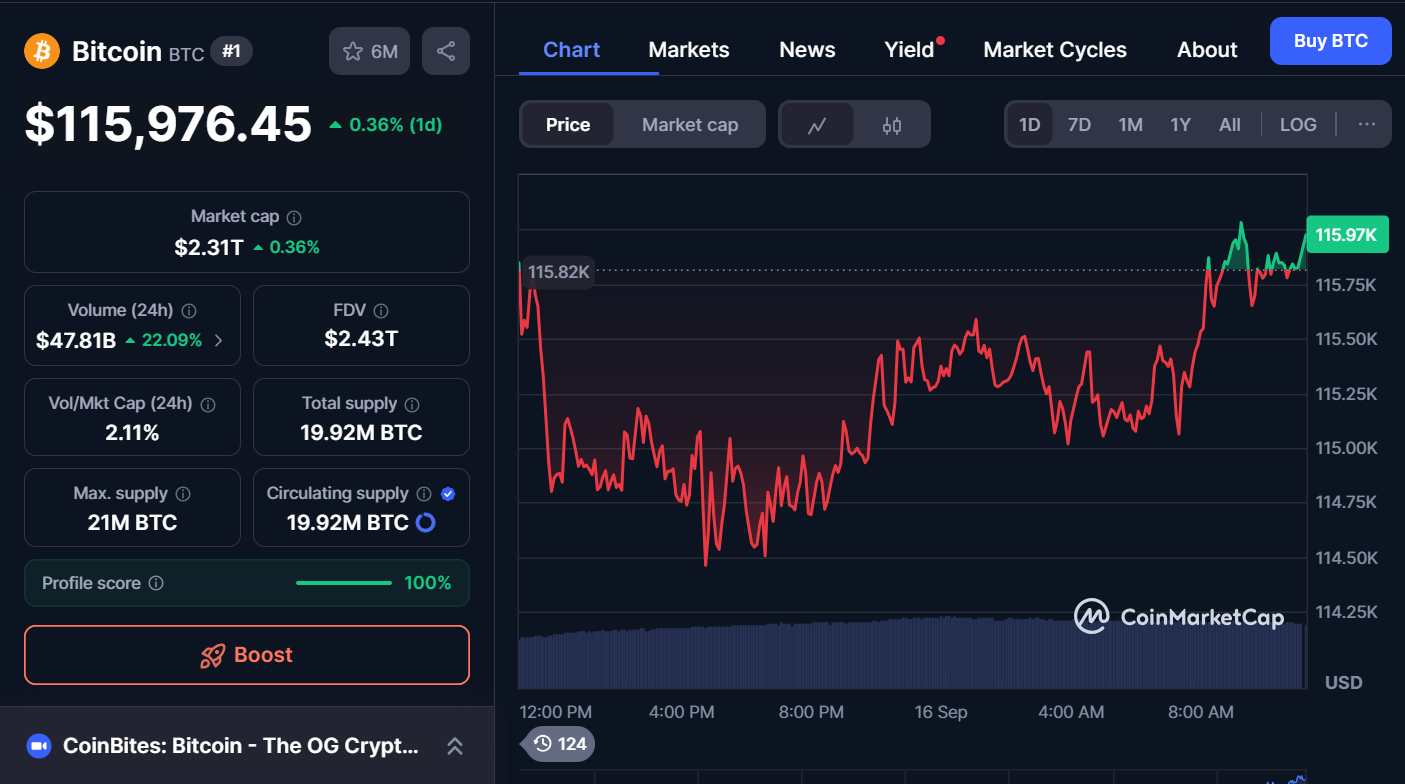Click the $47.81B volume value
Viewport: 1405px width, 784px height.
(76, 340)
